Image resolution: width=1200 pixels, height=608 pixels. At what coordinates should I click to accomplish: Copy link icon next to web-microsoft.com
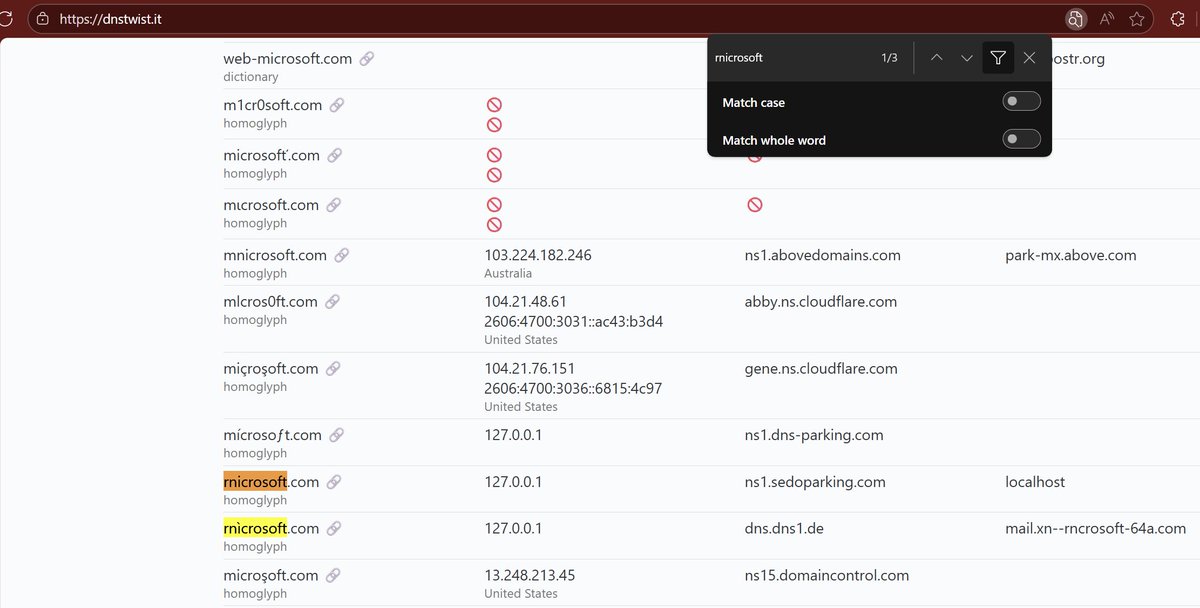[x=367, y=59]
